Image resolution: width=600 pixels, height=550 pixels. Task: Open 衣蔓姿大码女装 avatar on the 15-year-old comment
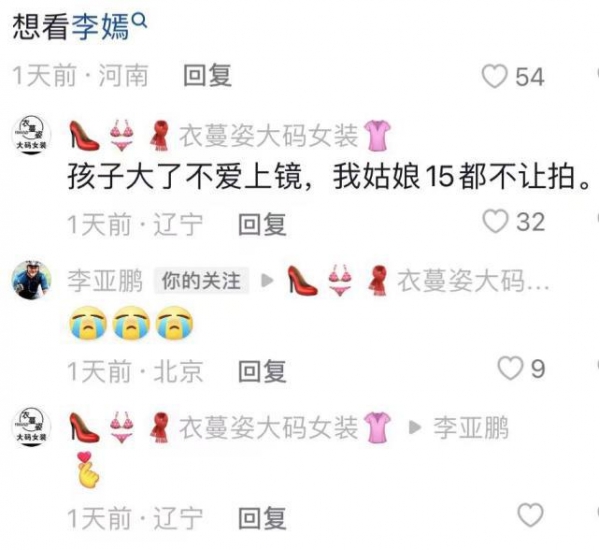(32, 135)
